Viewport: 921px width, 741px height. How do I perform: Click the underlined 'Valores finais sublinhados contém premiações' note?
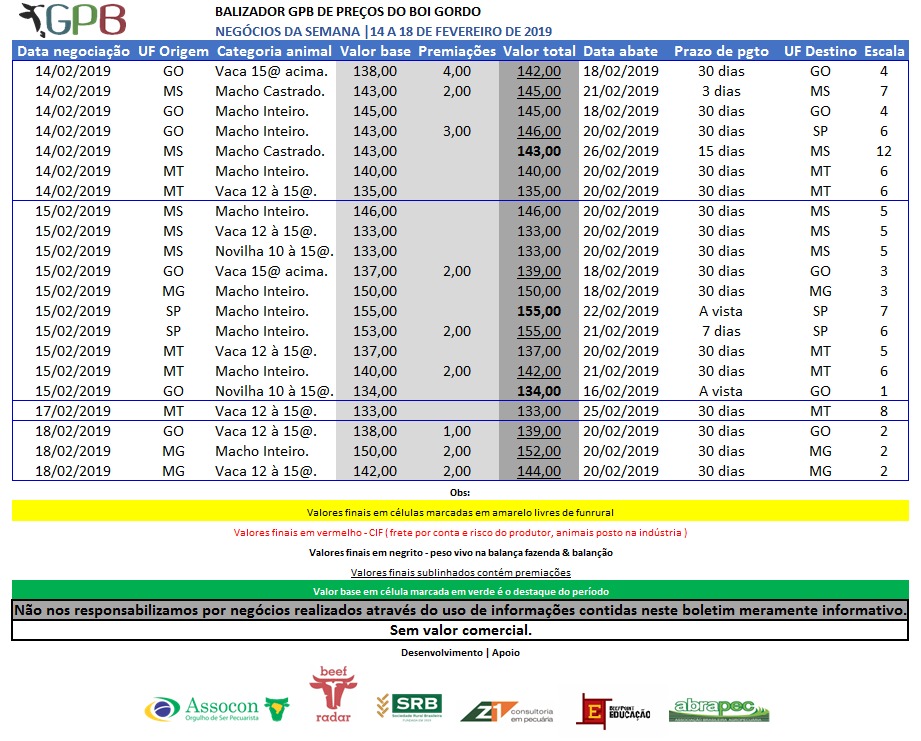[460, 572]
